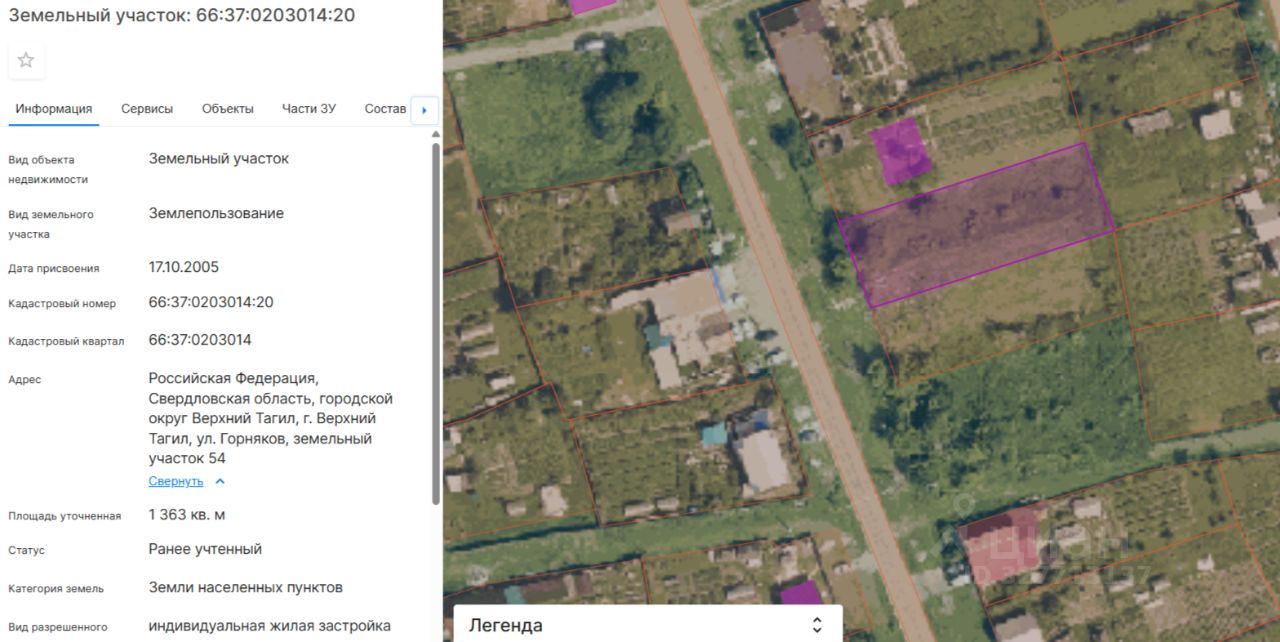1280x642 pixels.
Task: Click the Легенда label
Action: point(506,626)
